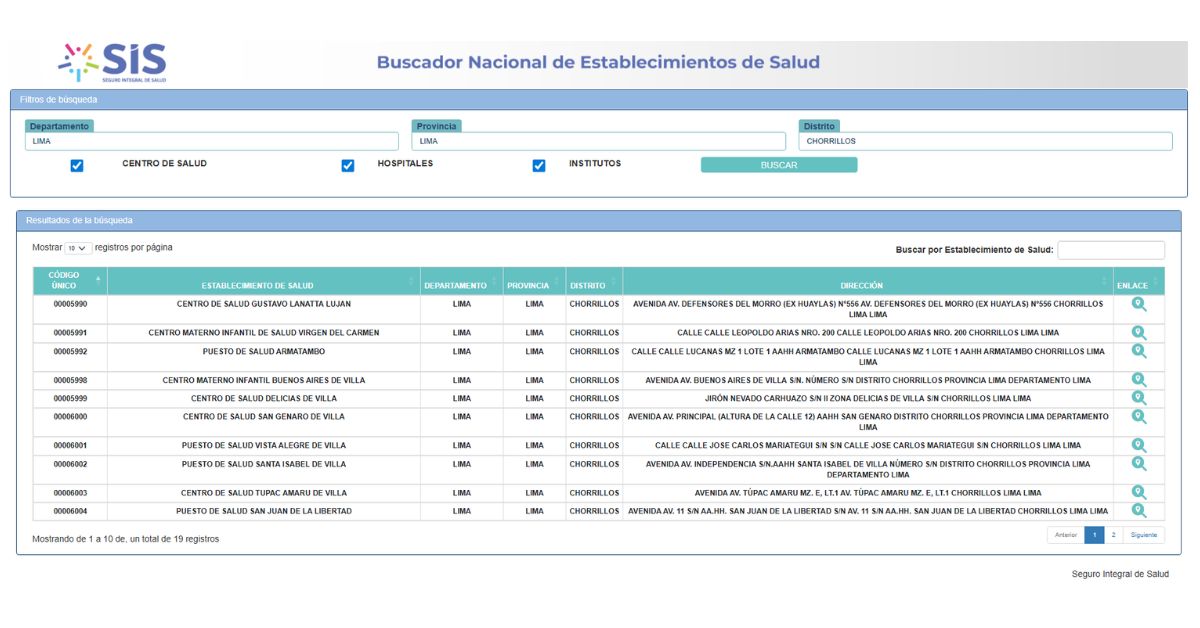Sort by Establecimiento de Salud column

[x=263, y=281]
